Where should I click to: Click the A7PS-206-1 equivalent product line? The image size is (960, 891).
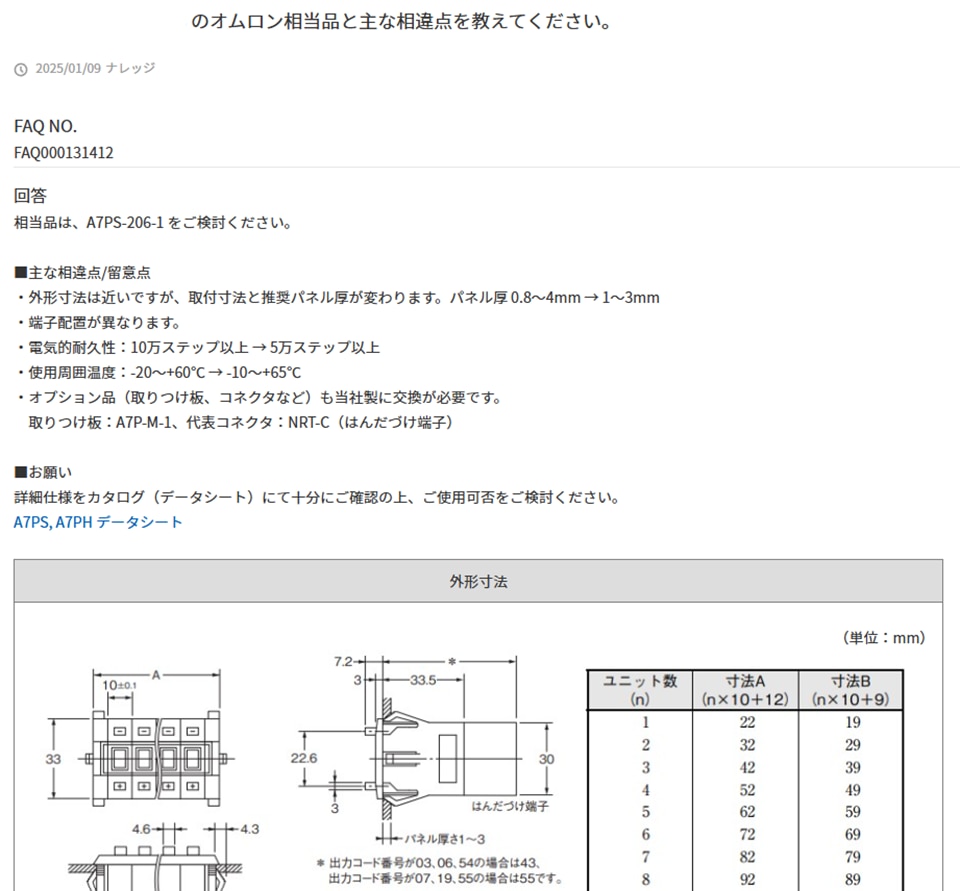pos(153,222)
